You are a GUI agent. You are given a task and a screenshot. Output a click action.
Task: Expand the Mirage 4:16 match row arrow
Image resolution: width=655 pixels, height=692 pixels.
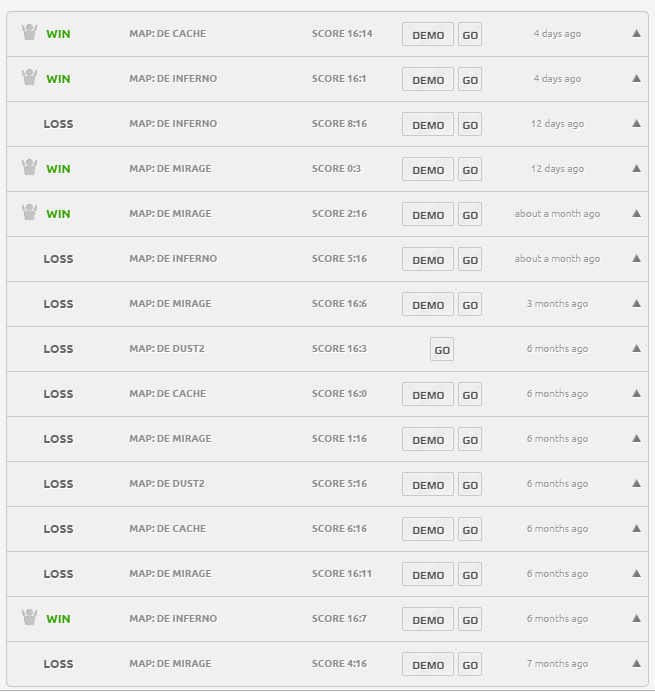pos(636,664)
